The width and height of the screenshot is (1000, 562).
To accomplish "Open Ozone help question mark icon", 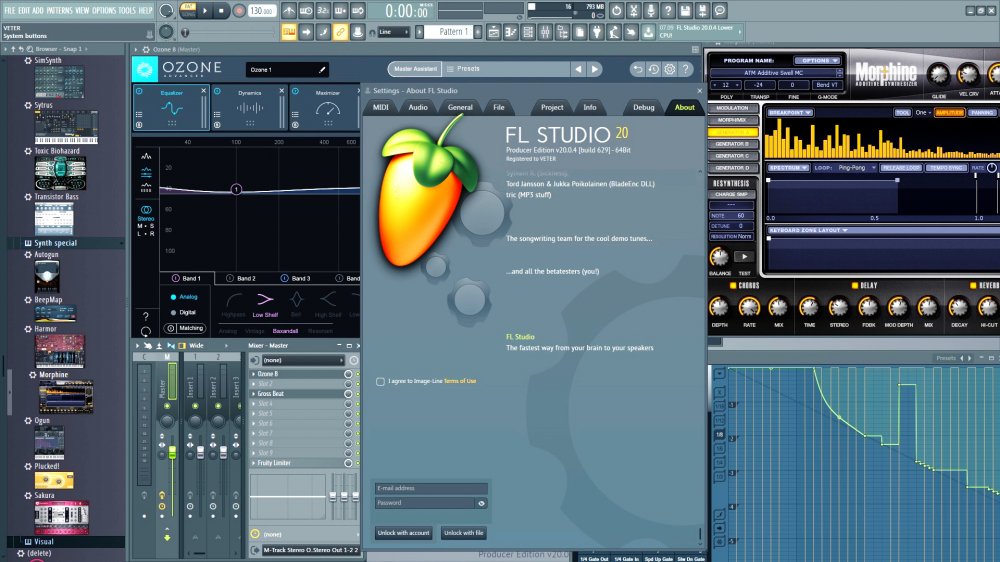I will [686, 69].
